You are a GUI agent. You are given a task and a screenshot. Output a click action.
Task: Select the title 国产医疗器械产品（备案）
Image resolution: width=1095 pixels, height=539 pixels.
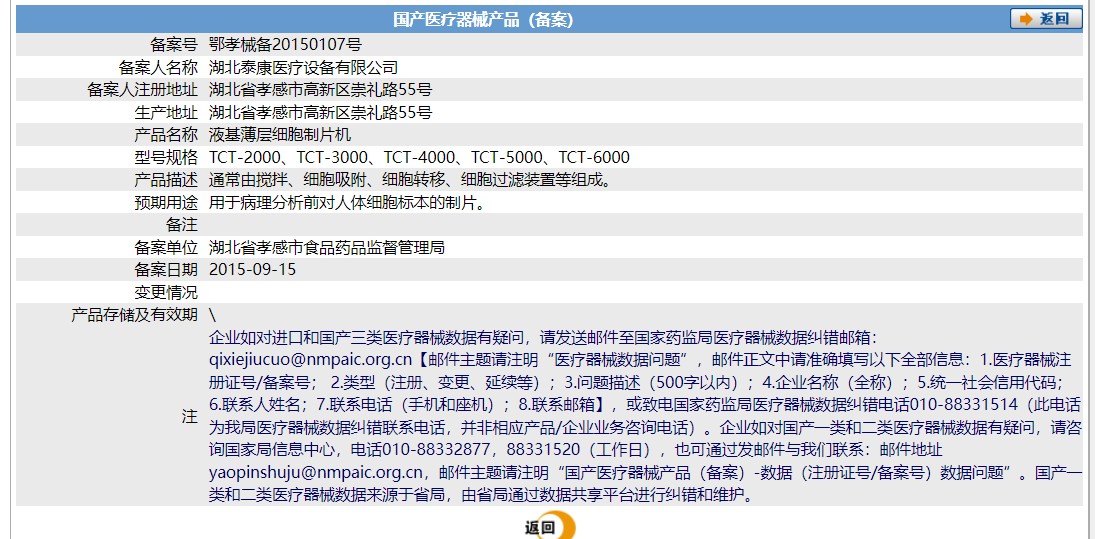[483, 20]
